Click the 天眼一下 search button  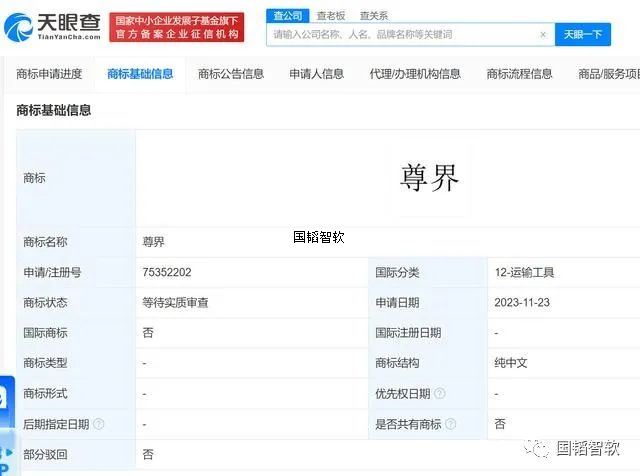point(583,34)
